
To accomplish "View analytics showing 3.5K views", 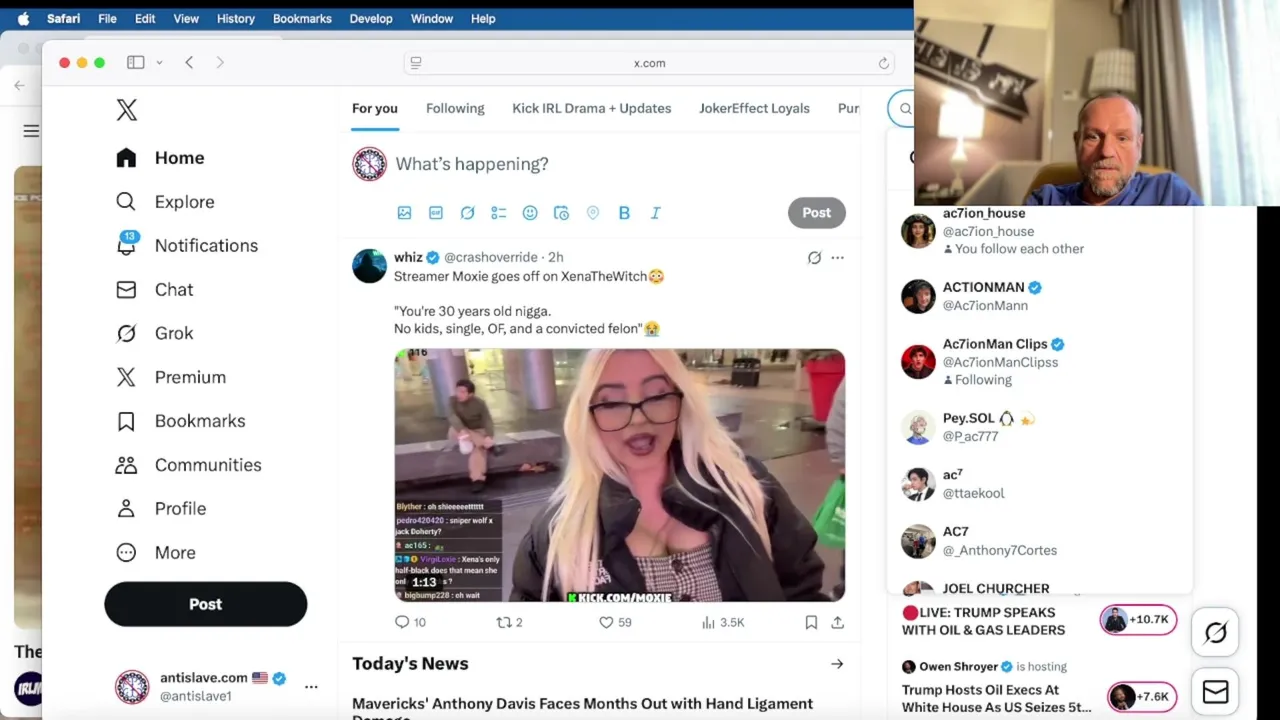I will pos(723,622).
